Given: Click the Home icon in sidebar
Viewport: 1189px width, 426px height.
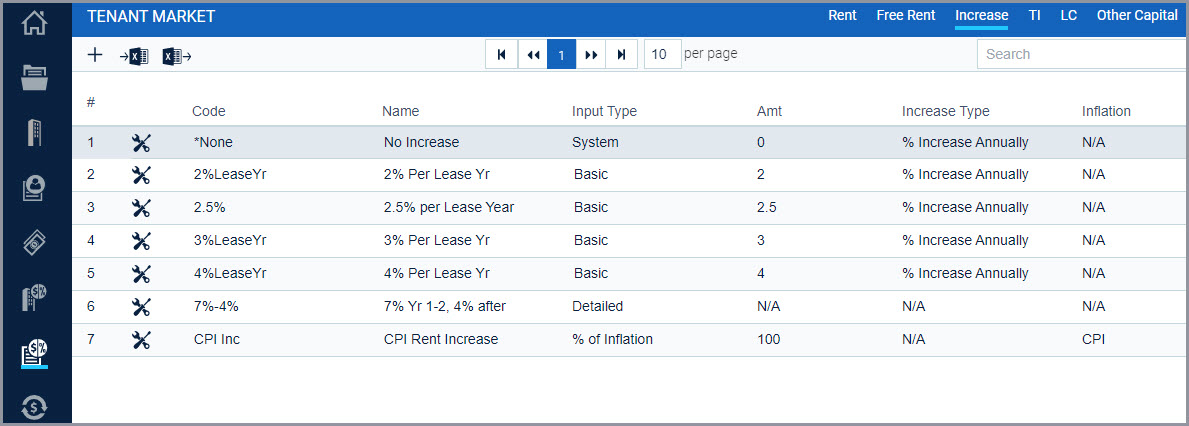Looking at the screenshot, I should pyautogui.click(x=35, y=21).
